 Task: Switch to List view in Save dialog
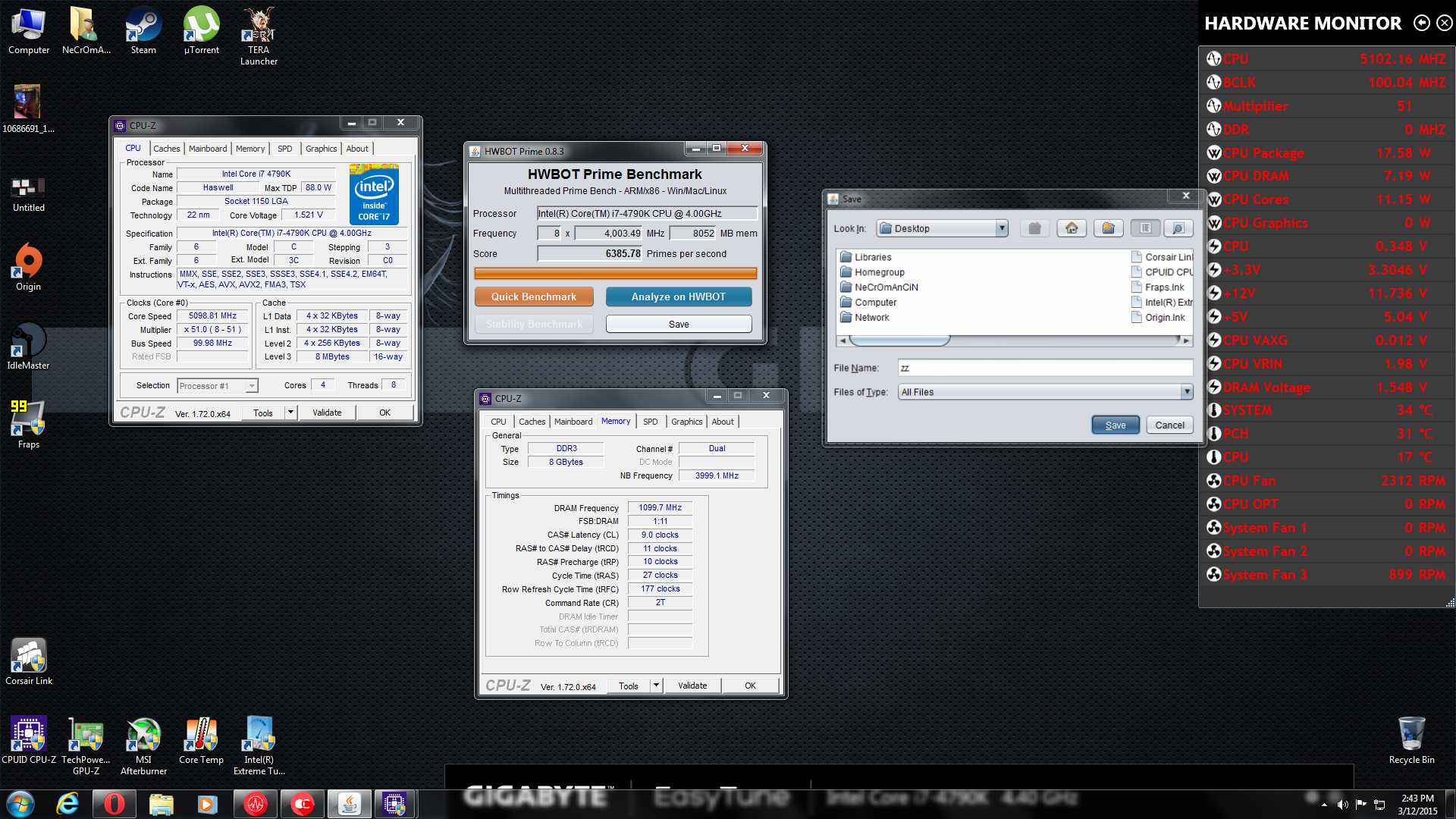[1145, 228]
